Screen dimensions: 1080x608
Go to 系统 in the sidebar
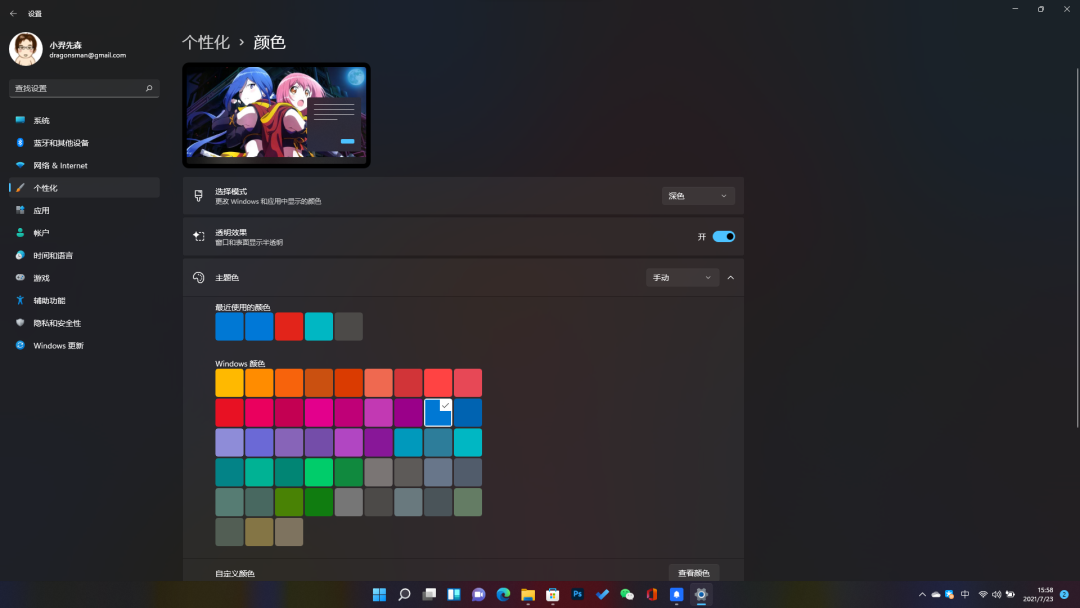[x=41, y=120]
